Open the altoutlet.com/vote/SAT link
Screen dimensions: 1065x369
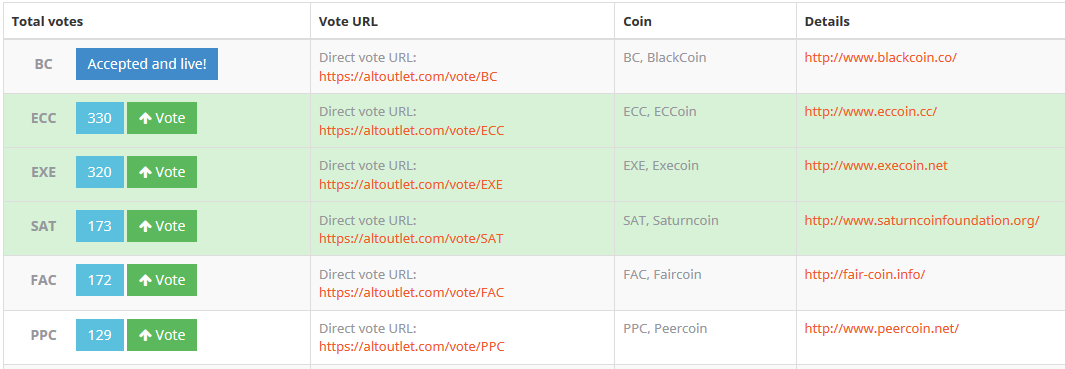[x=411, y=239]
